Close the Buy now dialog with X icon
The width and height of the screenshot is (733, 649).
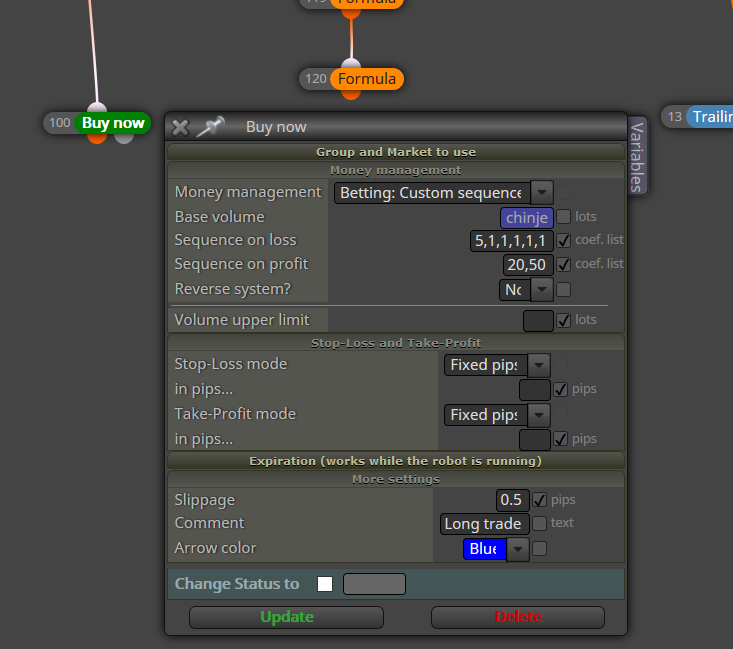(180, 127)
